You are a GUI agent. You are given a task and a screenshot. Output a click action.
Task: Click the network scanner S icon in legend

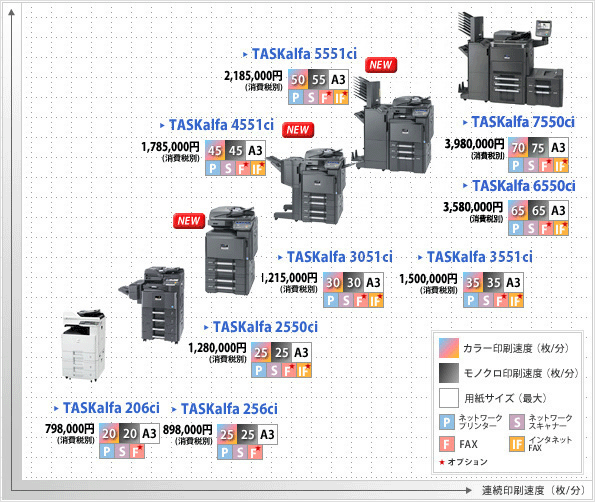click(517, 422)
